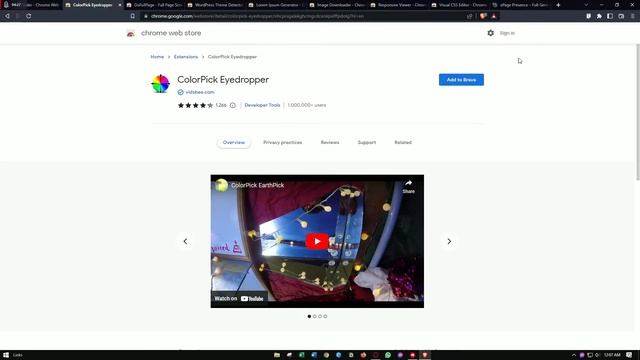The width and height of the screenshot is (640, 360).
Task: Switch to the Privacy practices tab
Action: (x=282, y=142)
